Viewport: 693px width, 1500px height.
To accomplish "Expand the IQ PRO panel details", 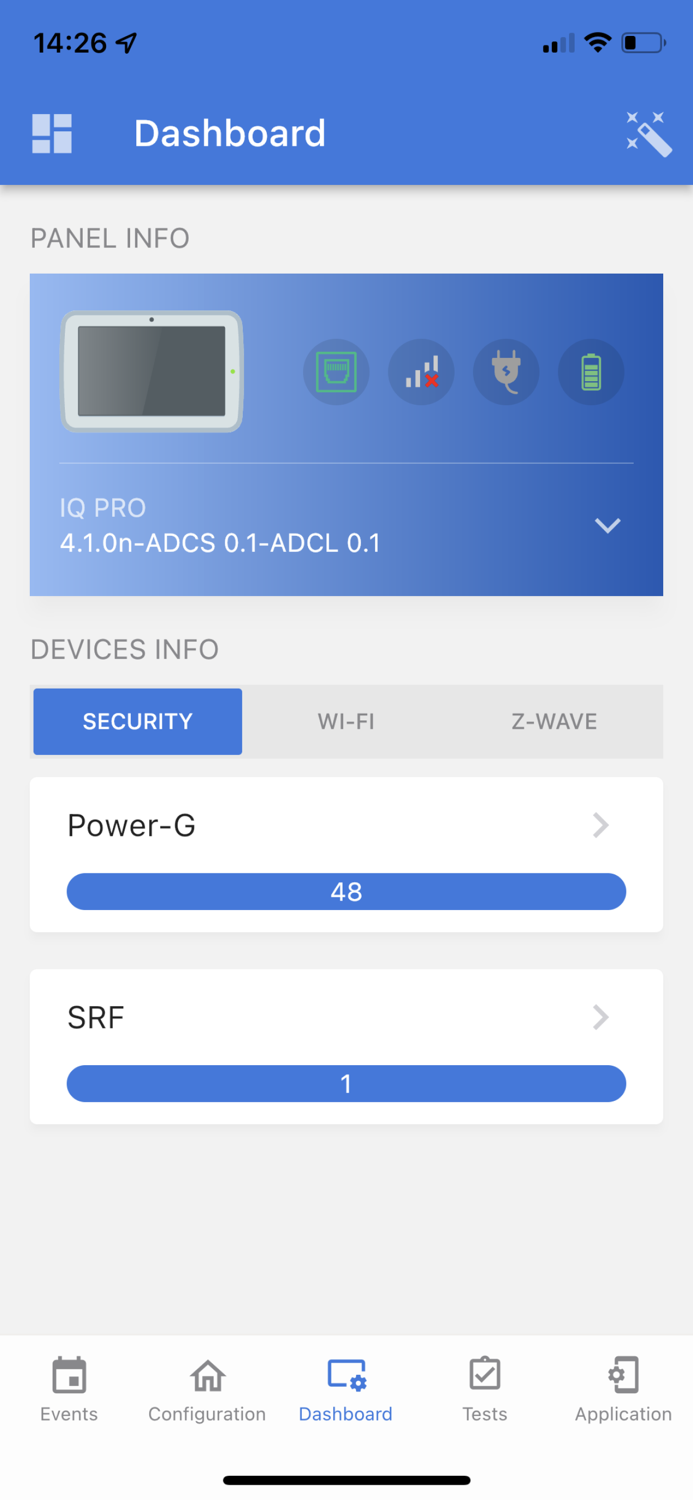I will pos(607,525).
